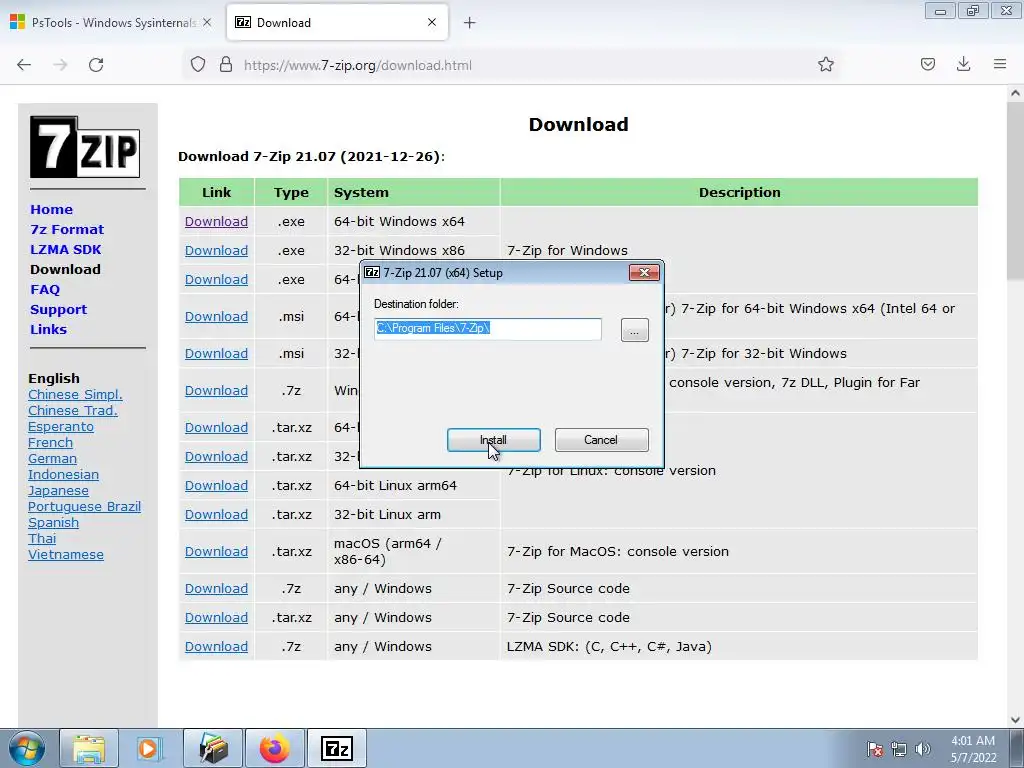Reload the page with refresh icon
This screenshot has width=1024, height=768.
pyautogui.click(x=96, y=65)
